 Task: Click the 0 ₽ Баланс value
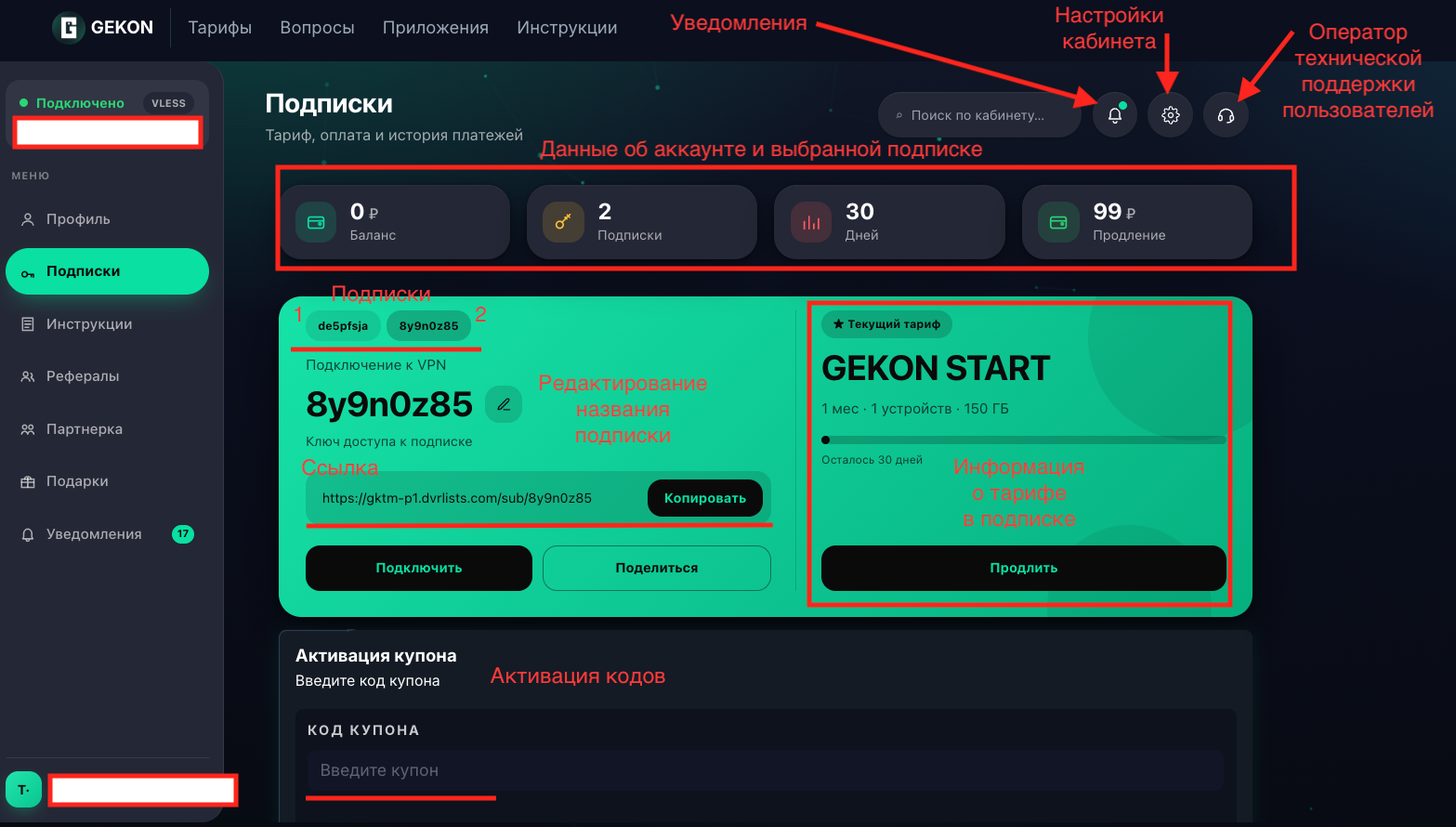[364, 212]
